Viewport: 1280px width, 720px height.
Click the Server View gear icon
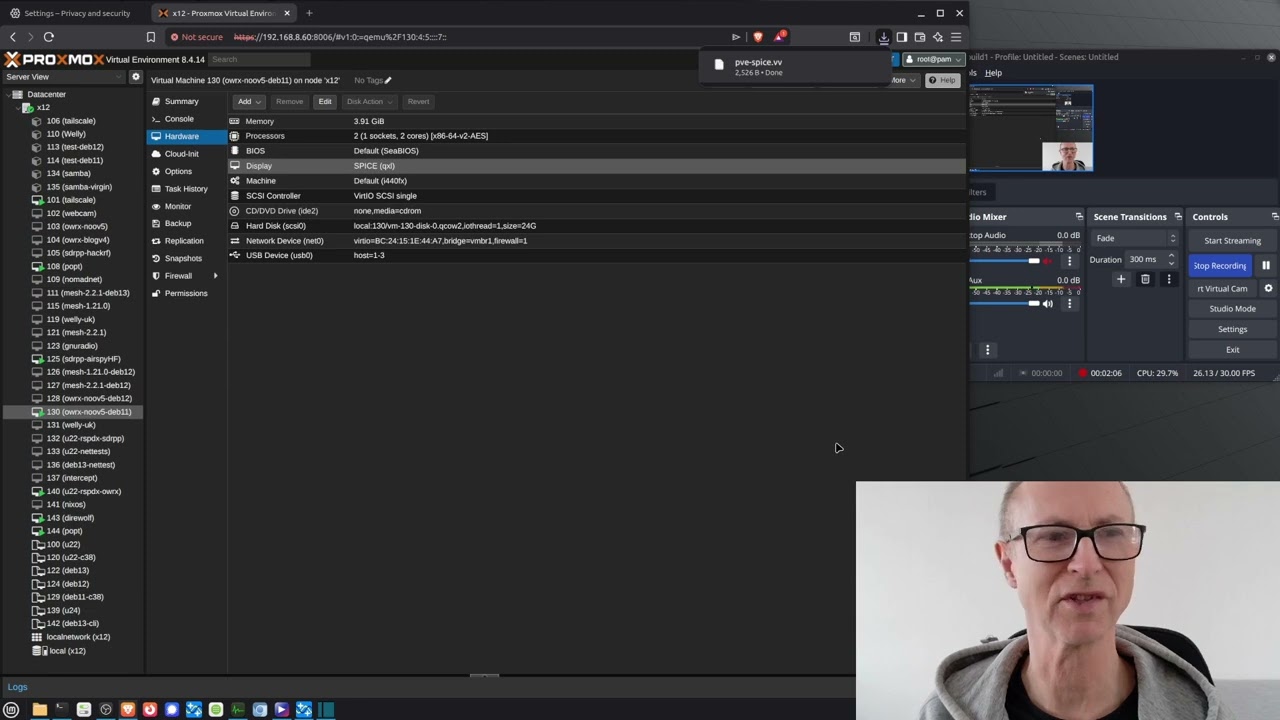pyautogui.click(x=136, y=77)
